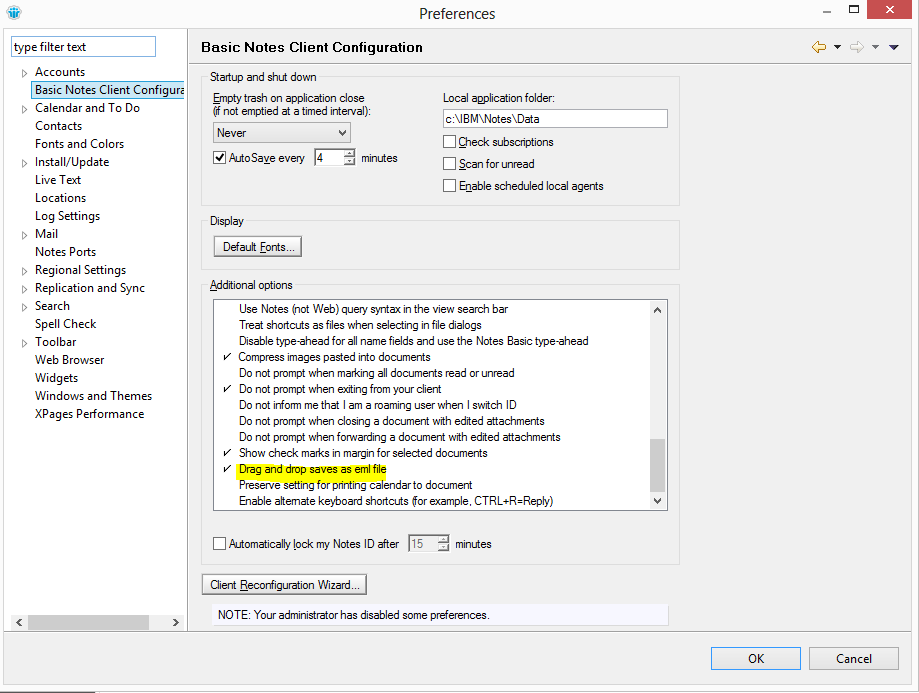919x693 pixels.
Task: Open Web Browser preferences
Action: 70,360
